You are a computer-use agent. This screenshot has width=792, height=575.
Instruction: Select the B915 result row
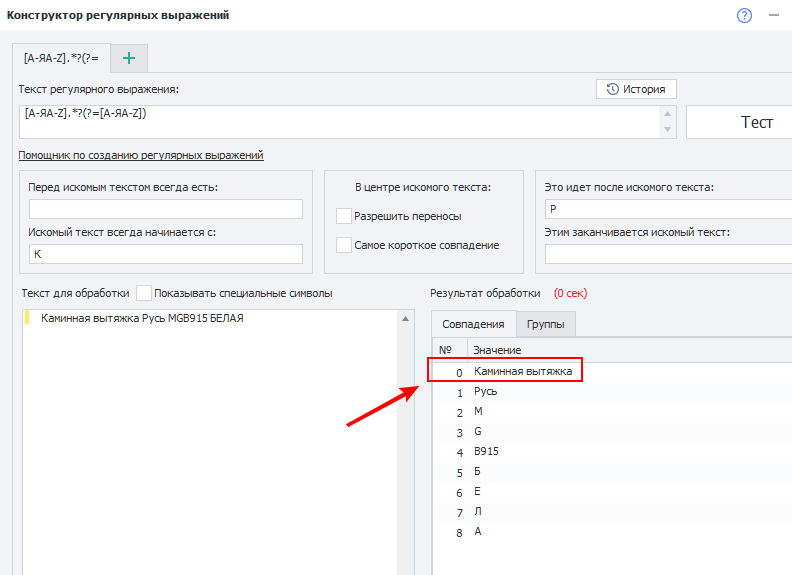tap(486, 451)
